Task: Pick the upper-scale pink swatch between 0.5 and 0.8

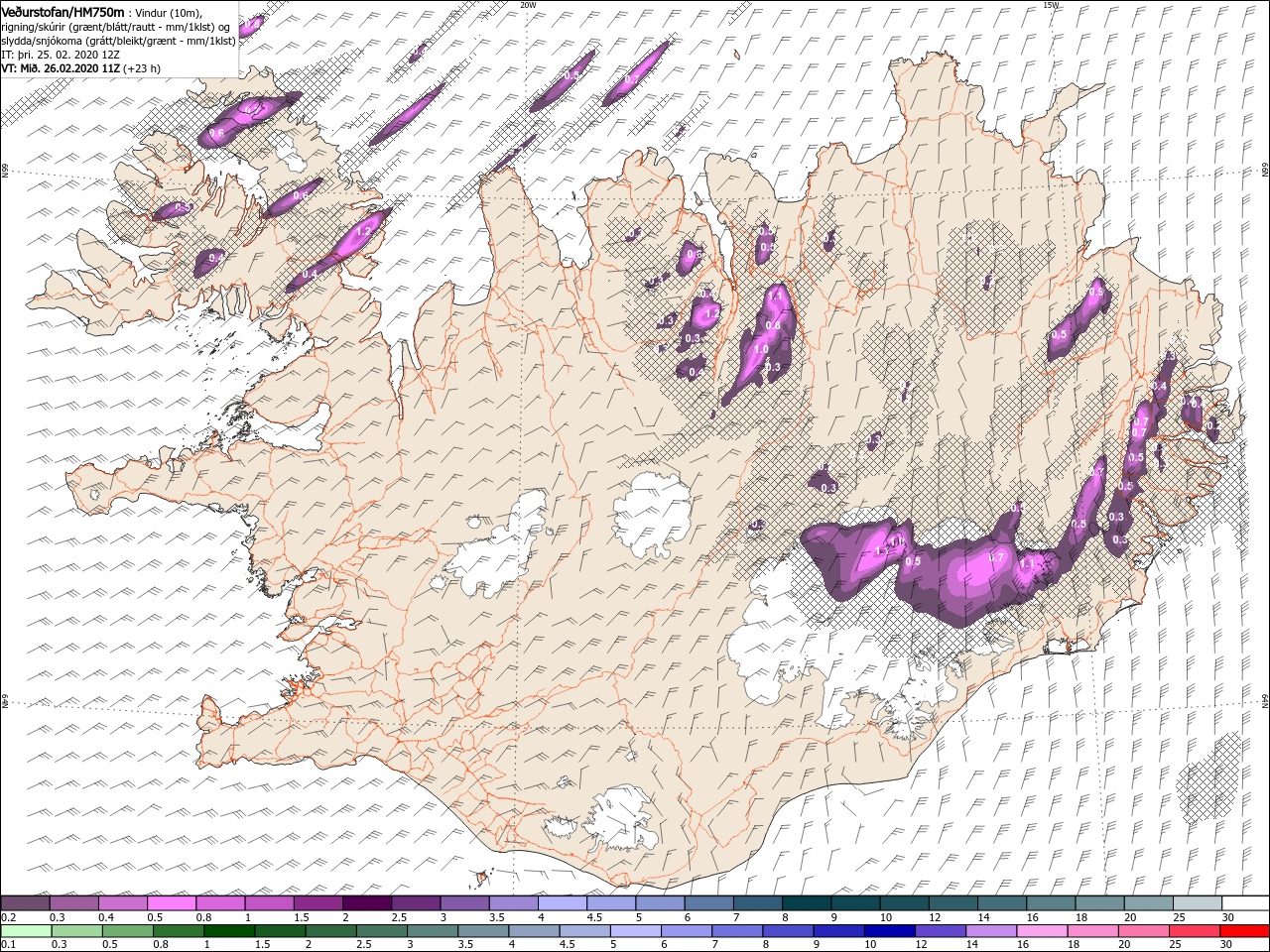Action: pyautogui.click(x=172, y=903)
